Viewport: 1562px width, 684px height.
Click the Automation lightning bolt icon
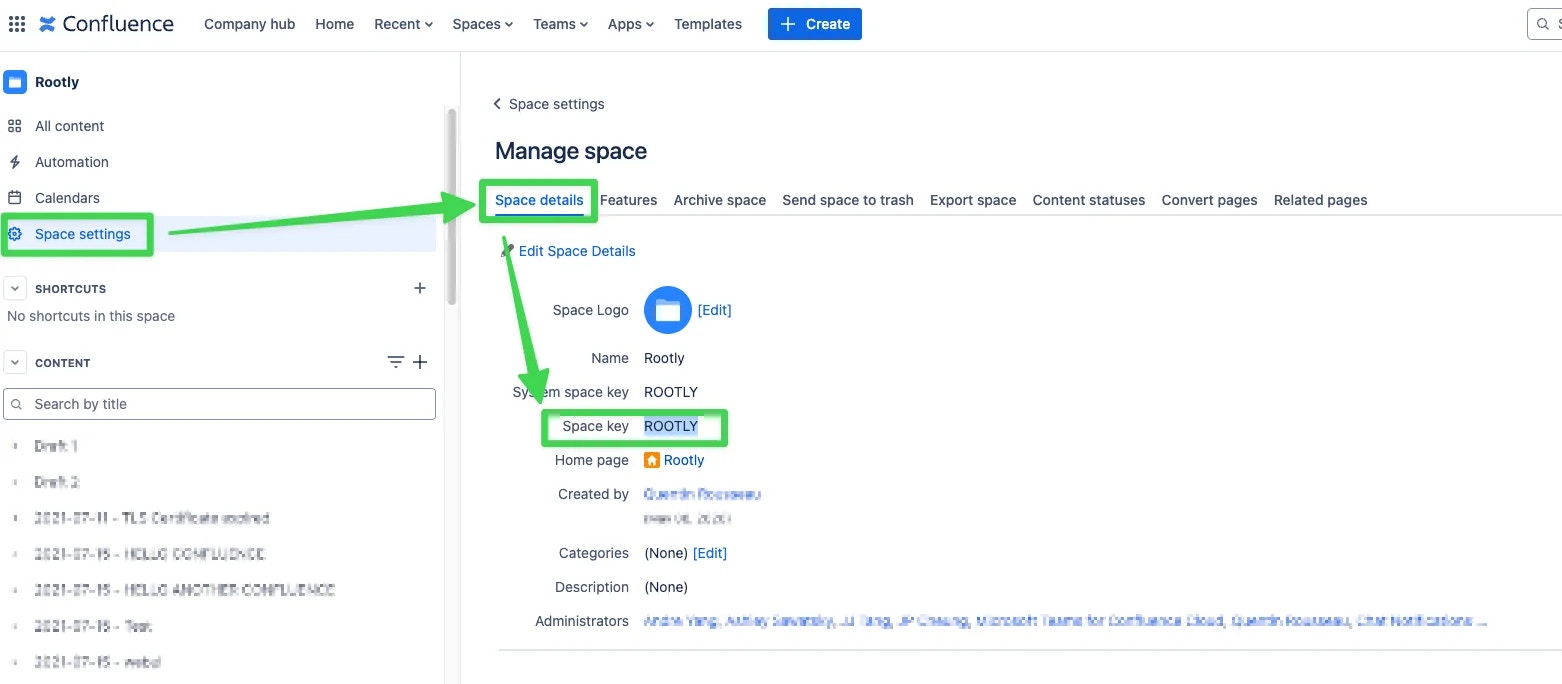coord(14,162)
